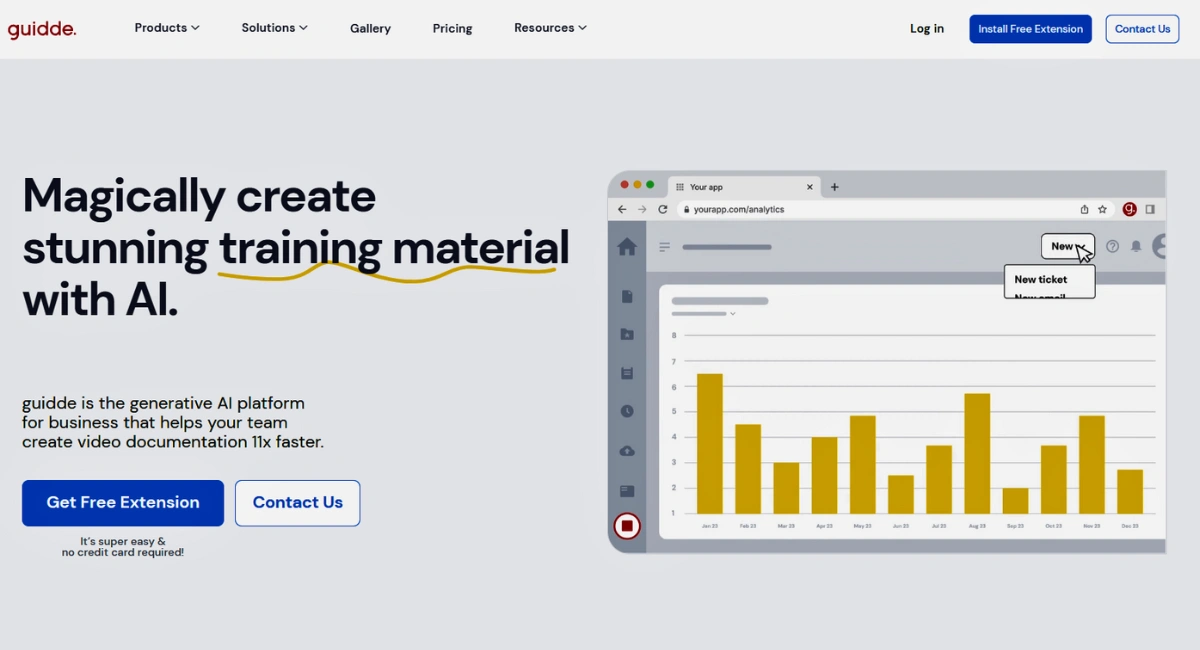The width and height of the screenshot is (1200, 650).
Task: Click the red stop recording button
Action: coord(627,526)
